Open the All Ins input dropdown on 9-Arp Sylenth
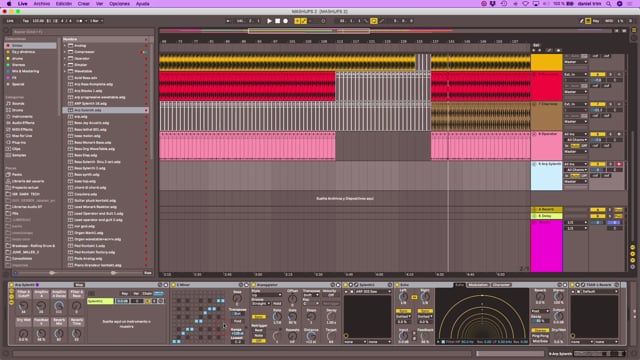This screenshot has width=640, height=360. click(x=576, y=164)
